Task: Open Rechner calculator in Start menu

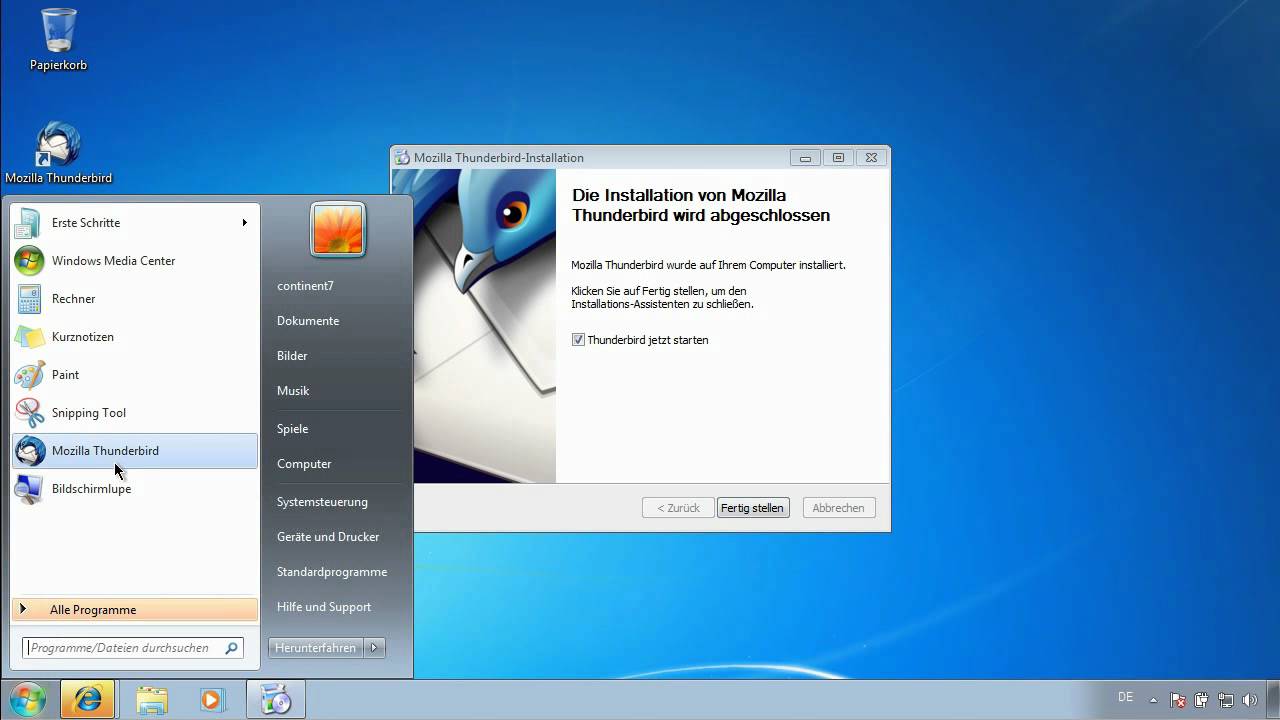Action: [134, 299]
